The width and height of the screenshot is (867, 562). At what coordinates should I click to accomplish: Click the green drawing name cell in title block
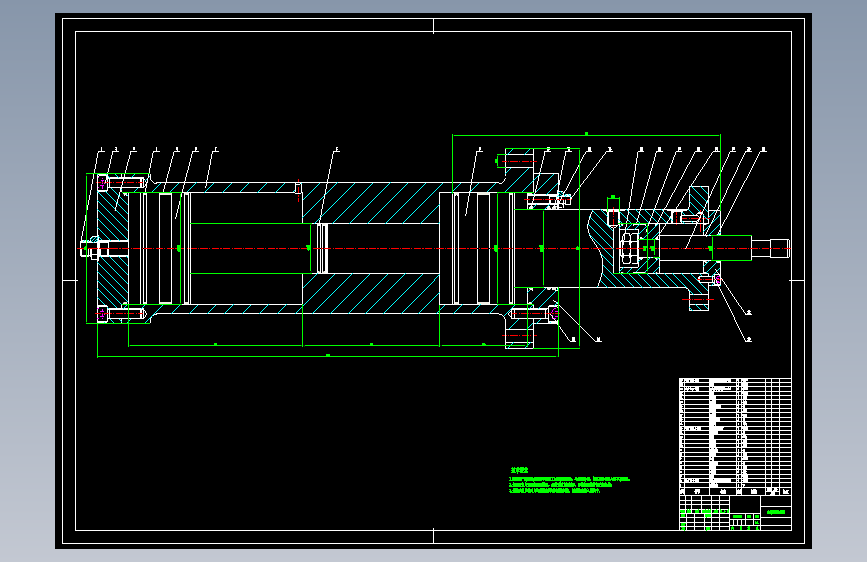pos(776,512)
